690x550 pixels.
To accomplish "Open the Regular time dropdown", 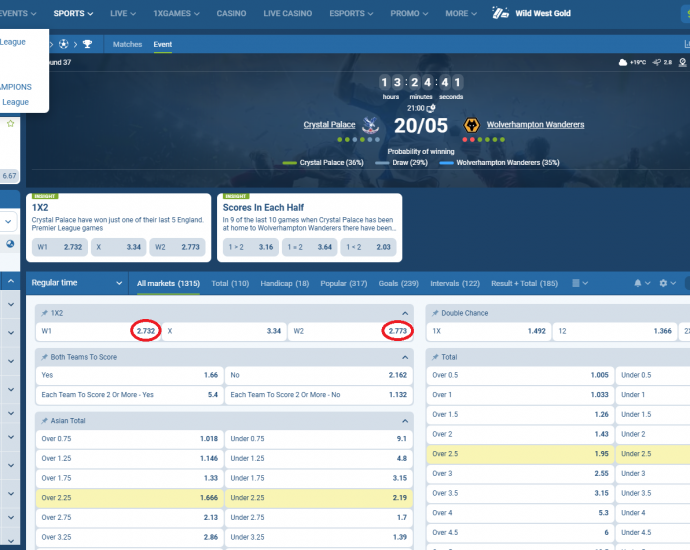I will tap(77, 283).
